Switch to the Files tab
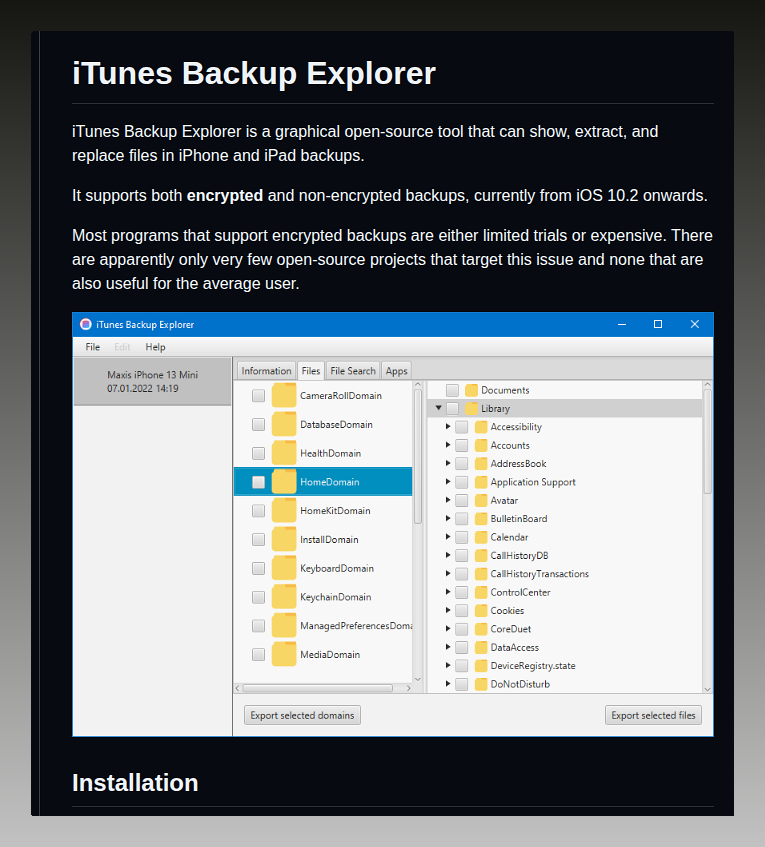This screenshot has height=847, width=765. tap(311, 371)
